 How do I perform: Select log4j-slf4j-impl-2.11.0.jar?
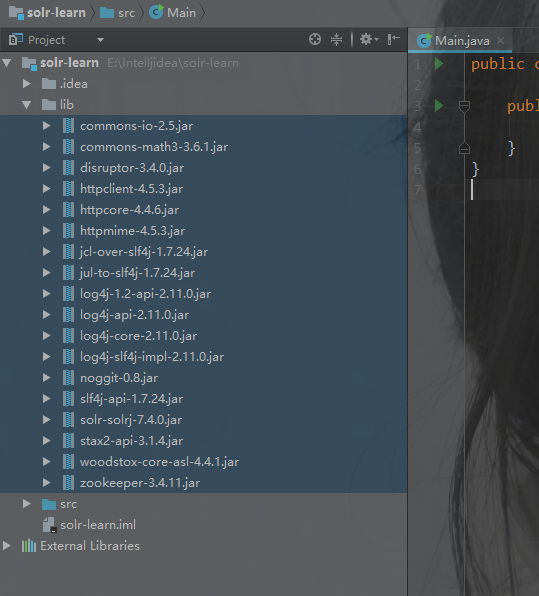pyautogui.click(x=152, y=357)
